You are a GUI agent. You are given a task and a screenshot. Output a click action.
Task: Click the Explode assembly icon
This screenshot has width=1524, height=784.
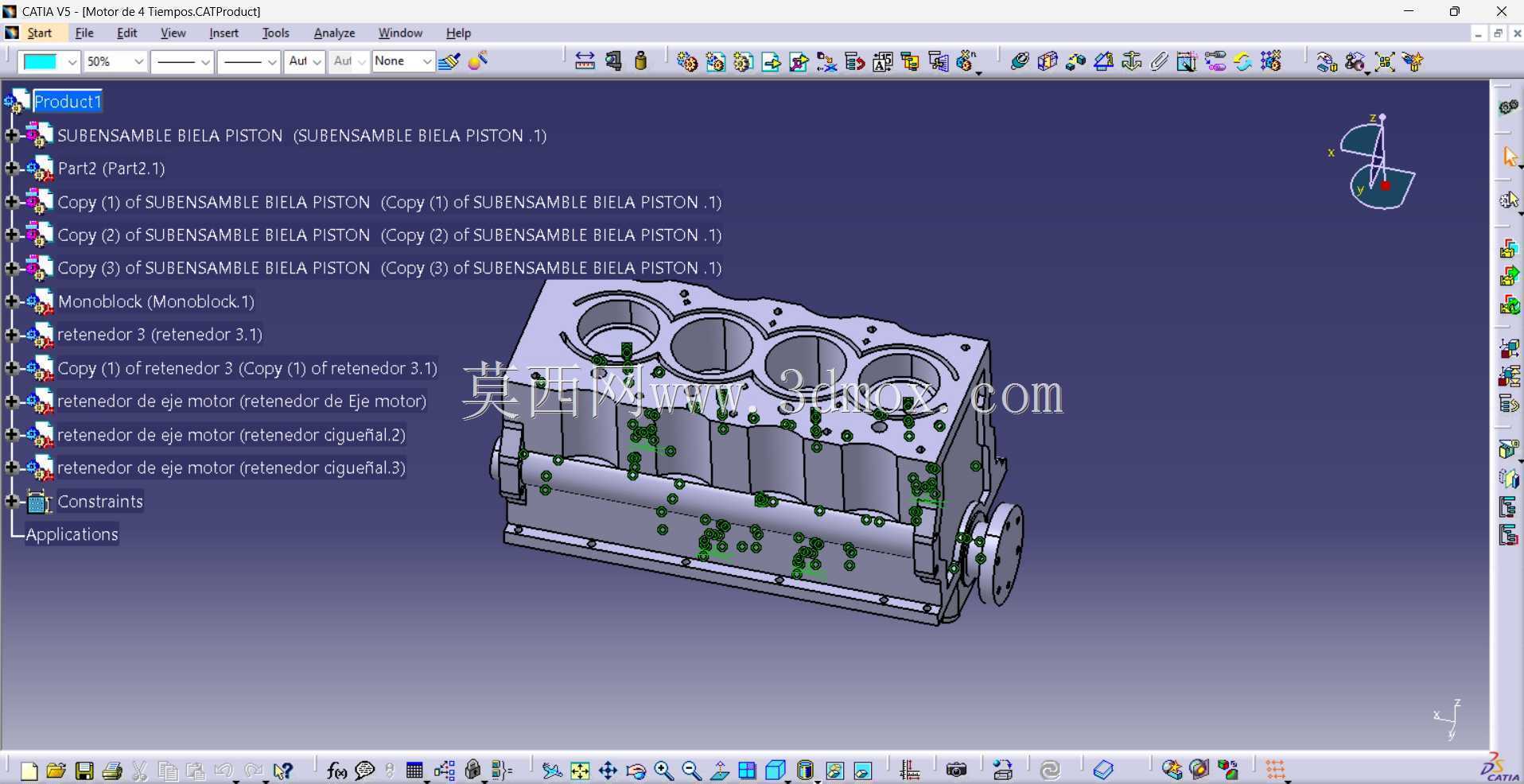(1385, 61)
